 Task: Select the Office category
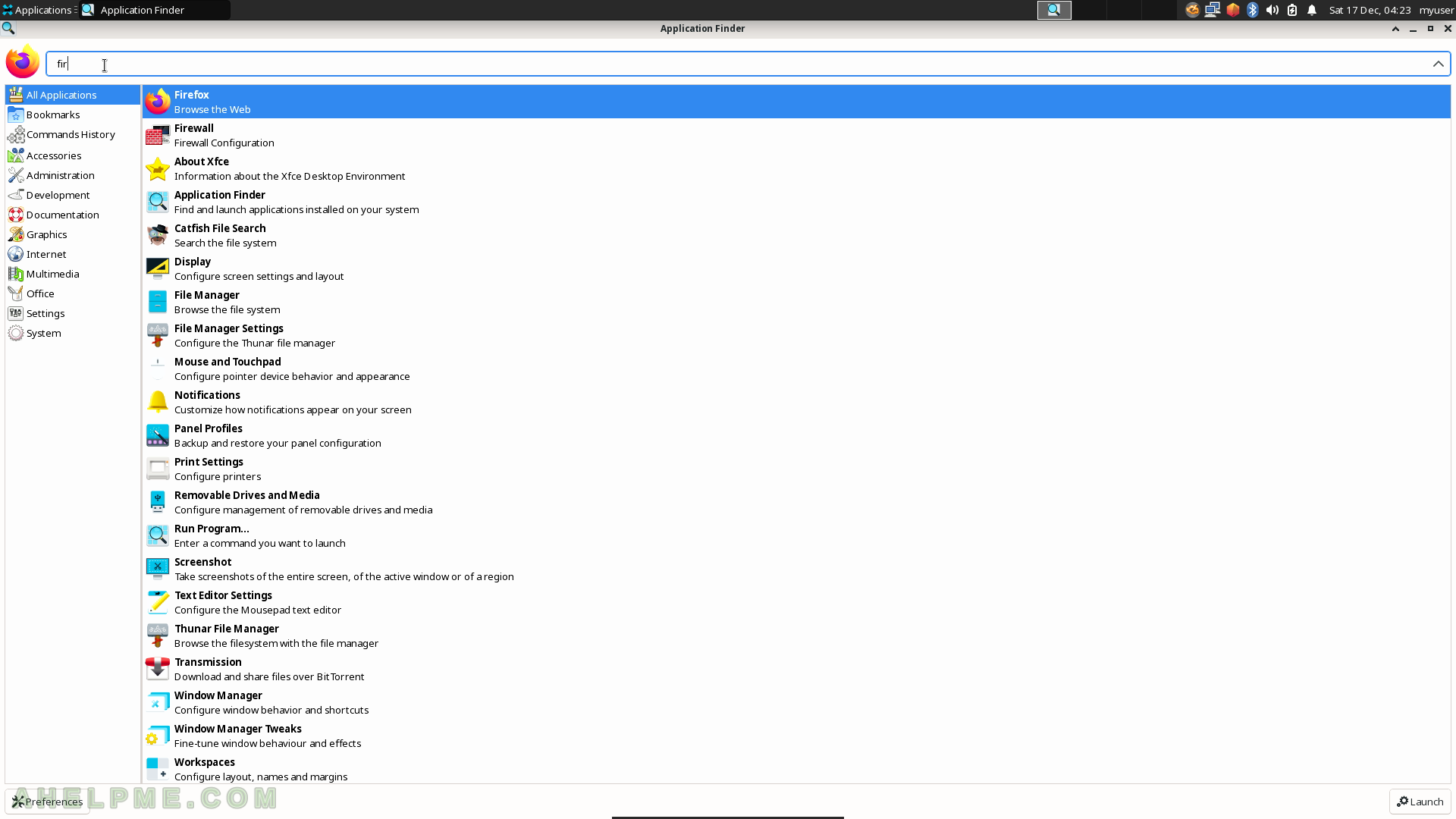73,293
